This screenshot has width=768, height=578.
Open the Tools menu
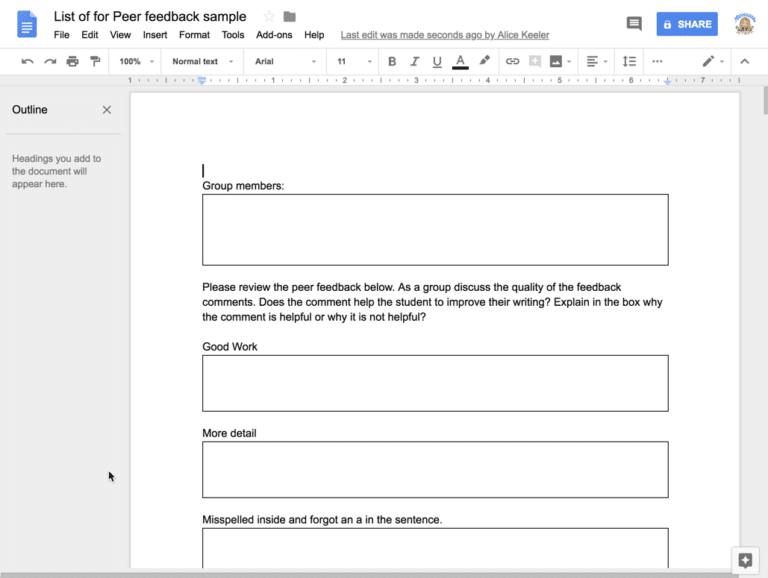(x=233, y=35)
